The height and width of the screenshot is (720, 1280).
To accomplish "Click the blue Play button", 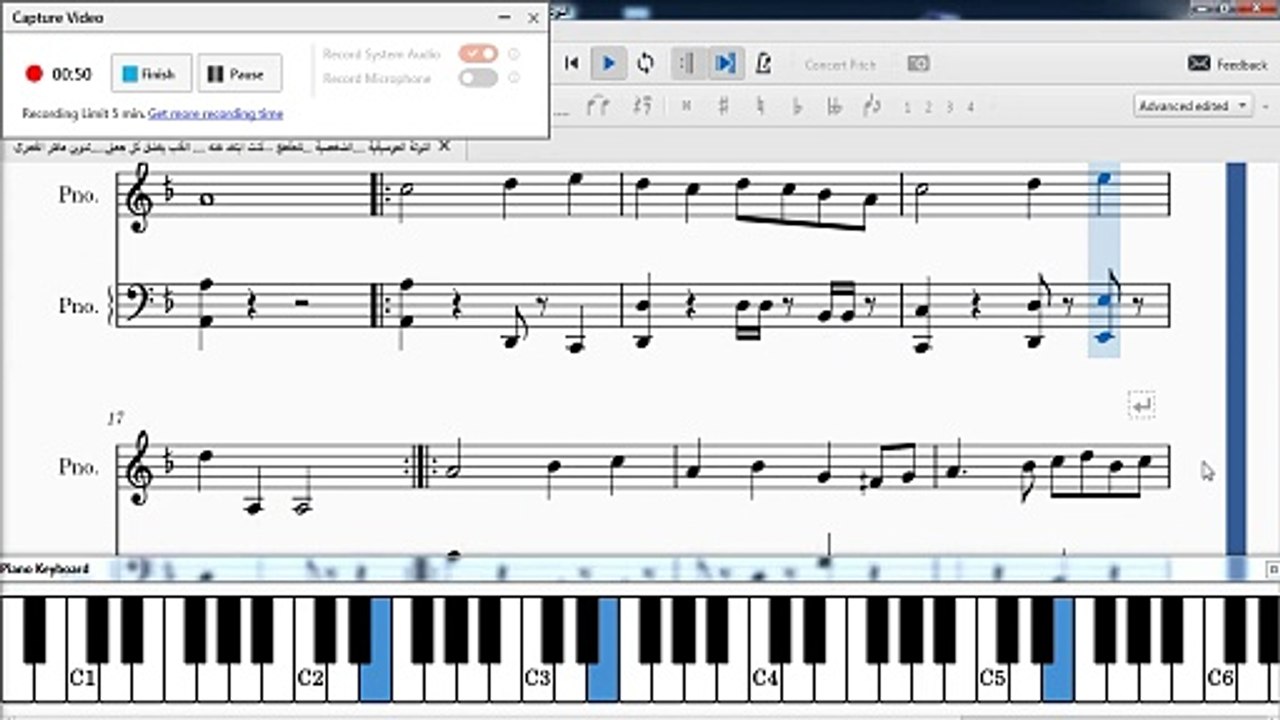I will pyautogui.click(x=608, y=63).
